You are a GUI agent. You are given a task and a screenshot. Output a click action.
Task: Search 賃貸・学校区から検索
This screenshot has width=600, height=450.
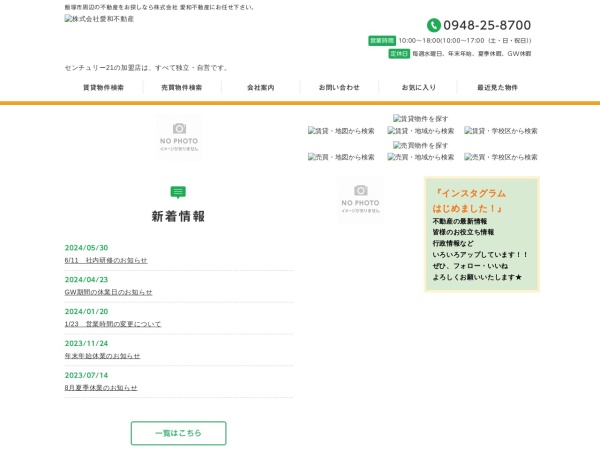pyautogui.click(x=501, y=131)
